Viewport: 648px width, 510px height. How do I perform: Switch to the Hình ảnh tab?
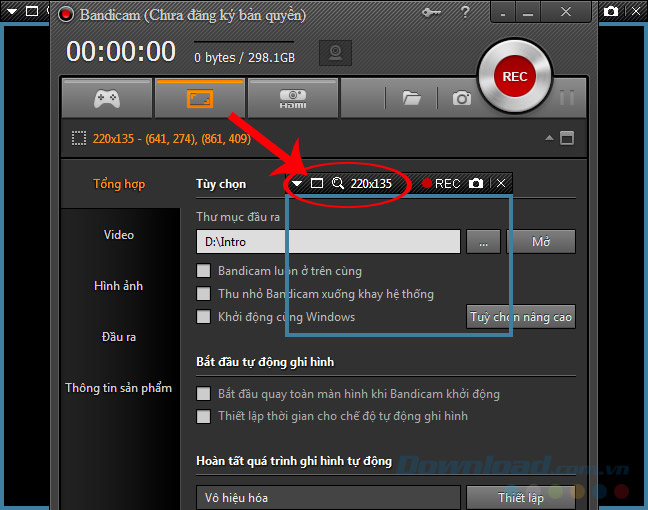point(118,286)
